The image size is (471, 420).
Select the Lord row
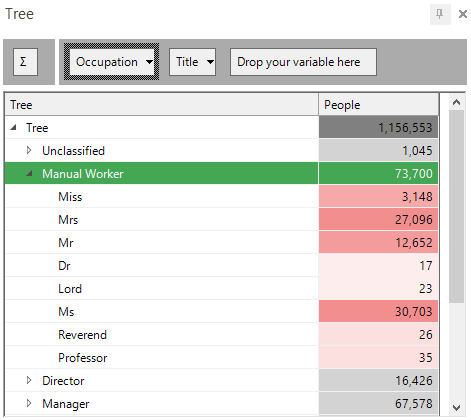coord(222,289)
